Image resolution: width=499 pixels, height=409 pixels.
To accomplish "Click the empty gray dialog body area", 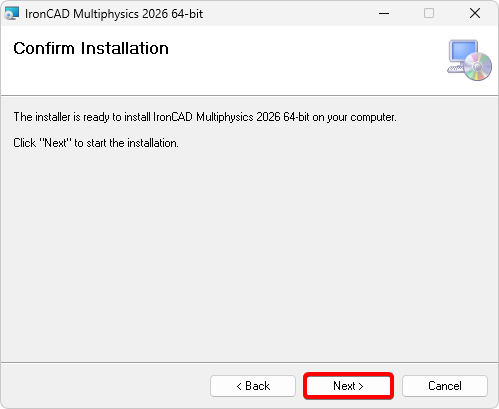I will click(x=249, y=253).
